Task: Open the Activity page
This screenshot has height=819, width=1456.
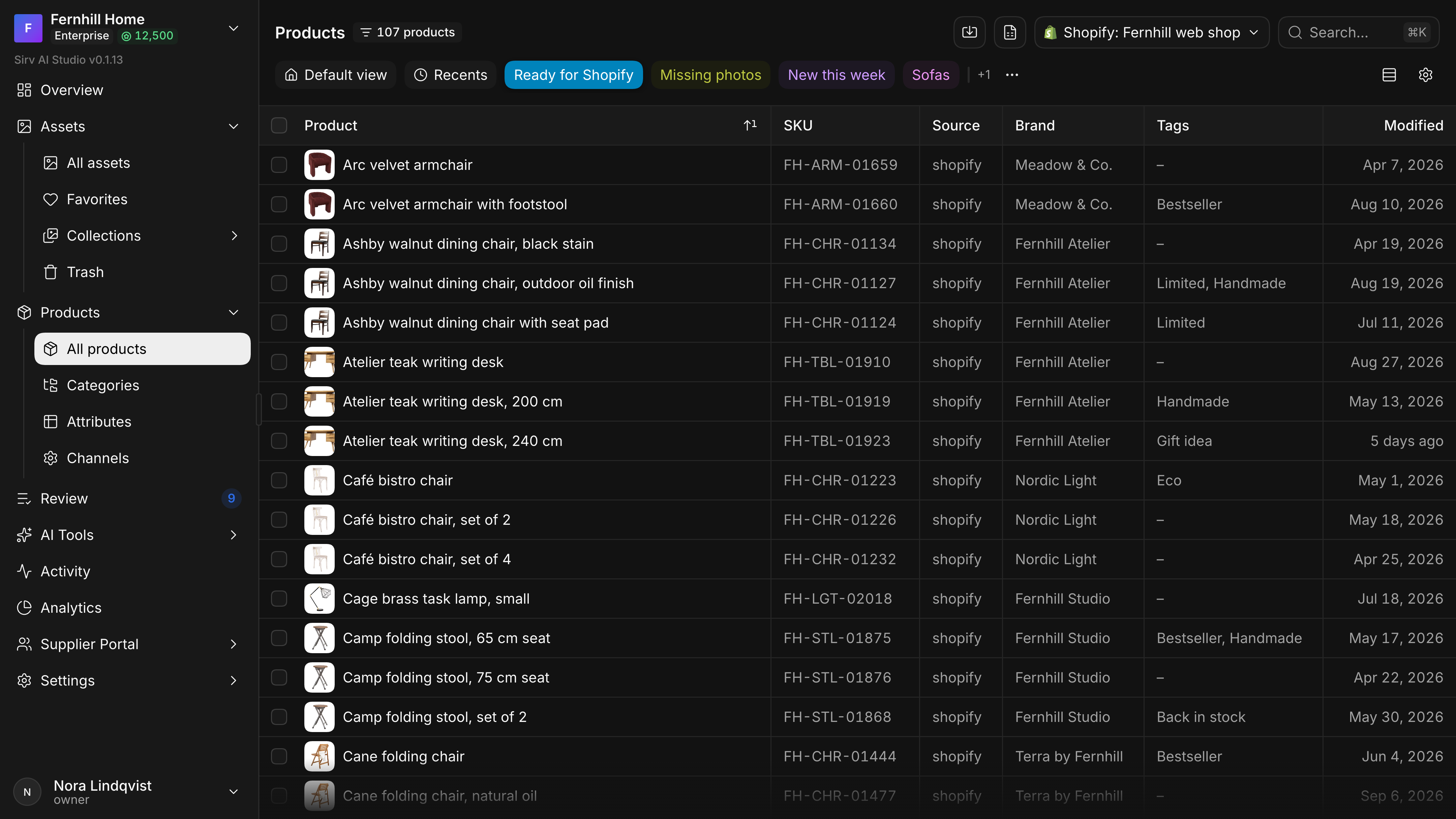Action: click(129, 571)
